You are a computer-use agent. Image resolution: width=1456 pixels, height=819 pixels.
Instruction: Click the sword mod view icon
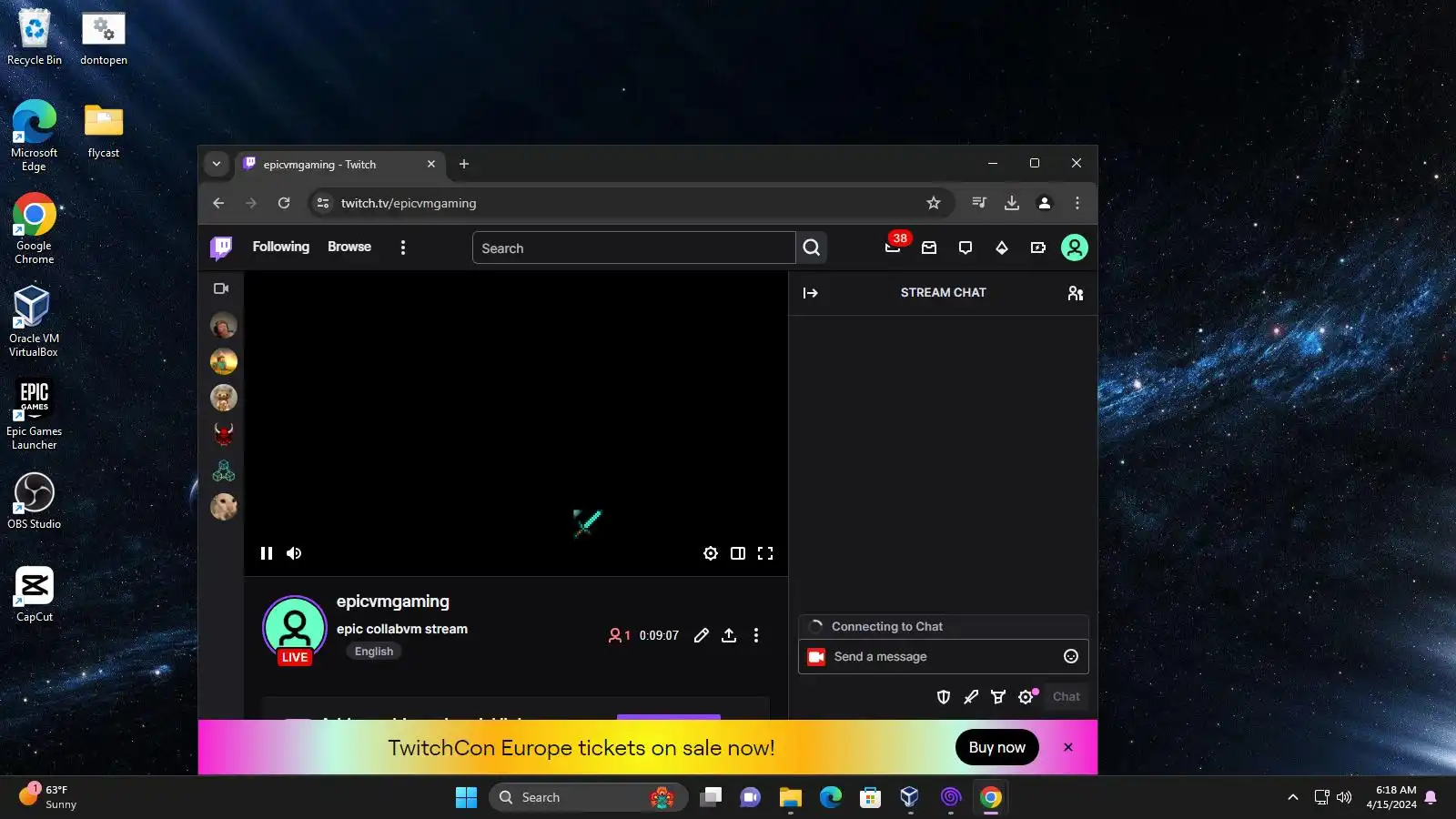pos(971,697)
